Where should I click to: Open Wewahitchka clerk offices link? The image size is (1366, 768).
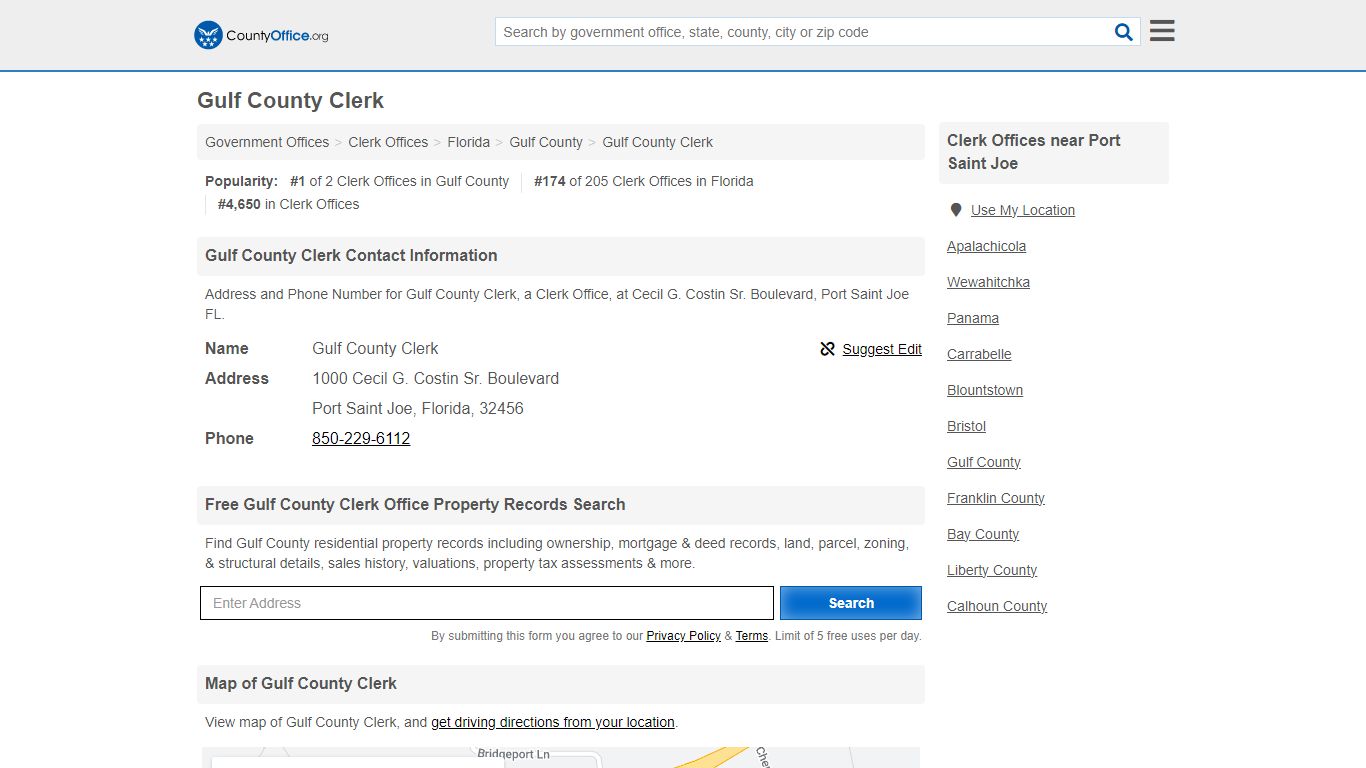click(x=988, y=282)
